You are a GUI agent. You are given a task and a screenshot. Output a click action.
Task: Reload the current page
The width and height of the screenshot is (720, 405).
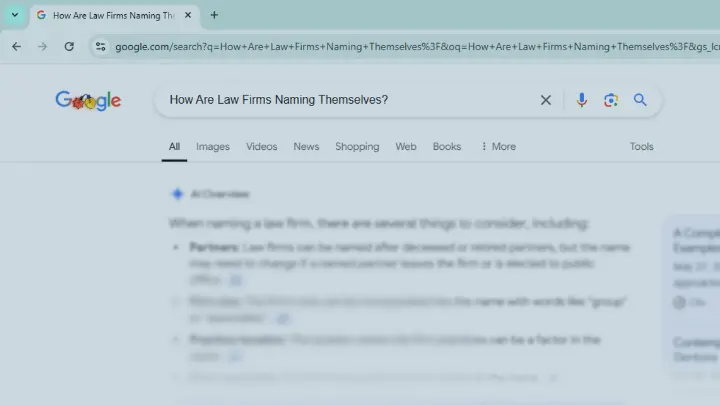pyautogui.click(x=69, y=46)
